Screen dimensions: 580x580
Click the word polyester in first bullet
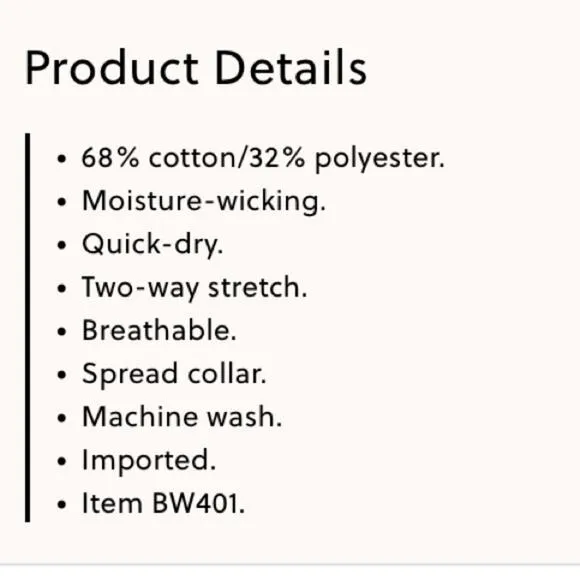(380, 160)
